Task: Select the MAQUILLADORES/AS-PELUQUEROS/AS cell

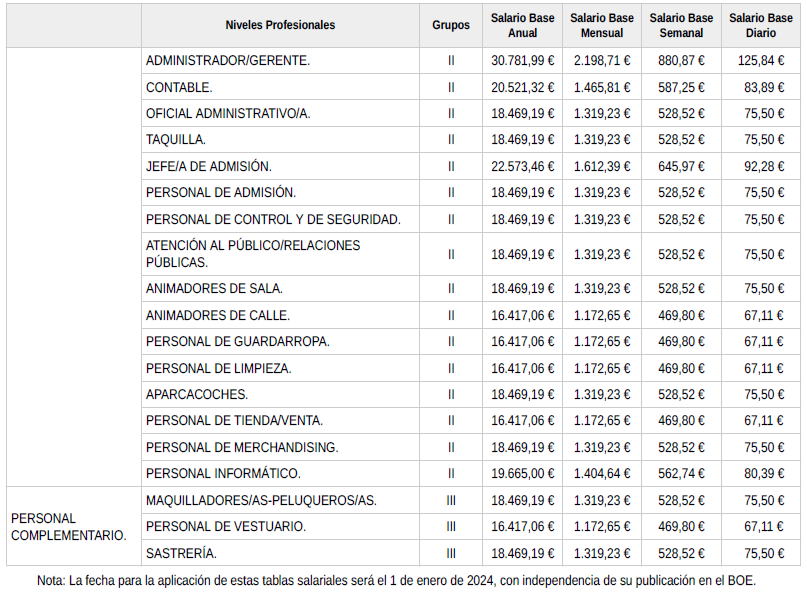Action: [x=261, y=500]
